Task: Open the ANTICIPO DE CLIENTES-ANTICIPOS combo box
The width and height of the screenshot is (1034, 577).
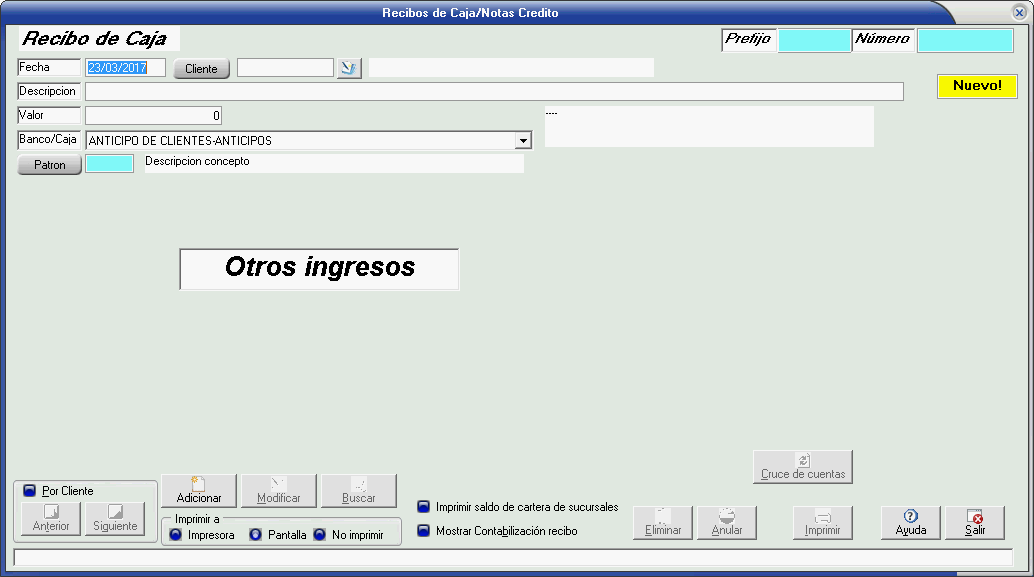Action: [x=300, y=141]
